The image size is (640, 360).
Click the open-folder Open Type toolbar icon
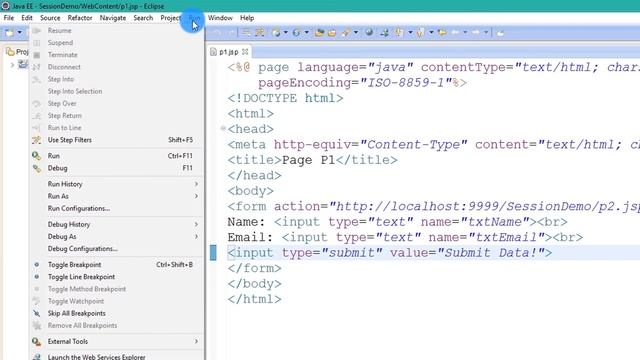(319, 32)
